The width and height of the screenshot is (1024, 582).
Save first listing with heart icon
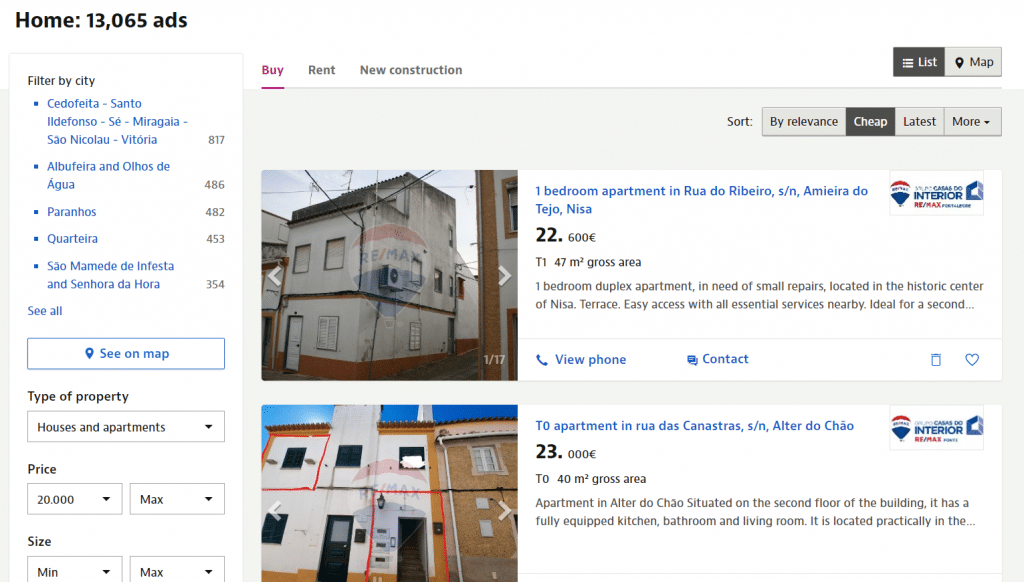pos(972,359)
